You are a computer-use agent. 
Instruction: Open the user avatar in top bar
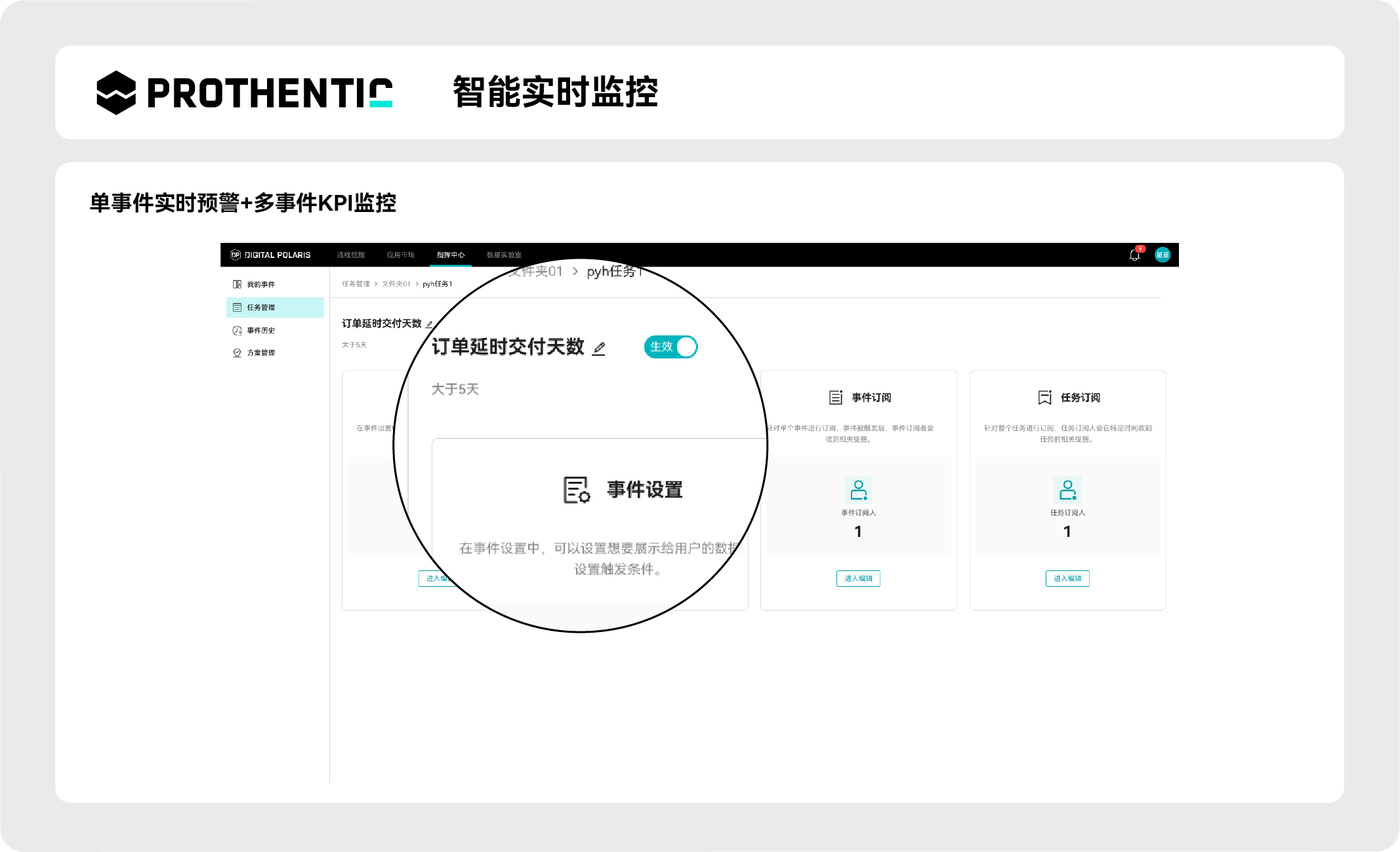pos(1163,255)
